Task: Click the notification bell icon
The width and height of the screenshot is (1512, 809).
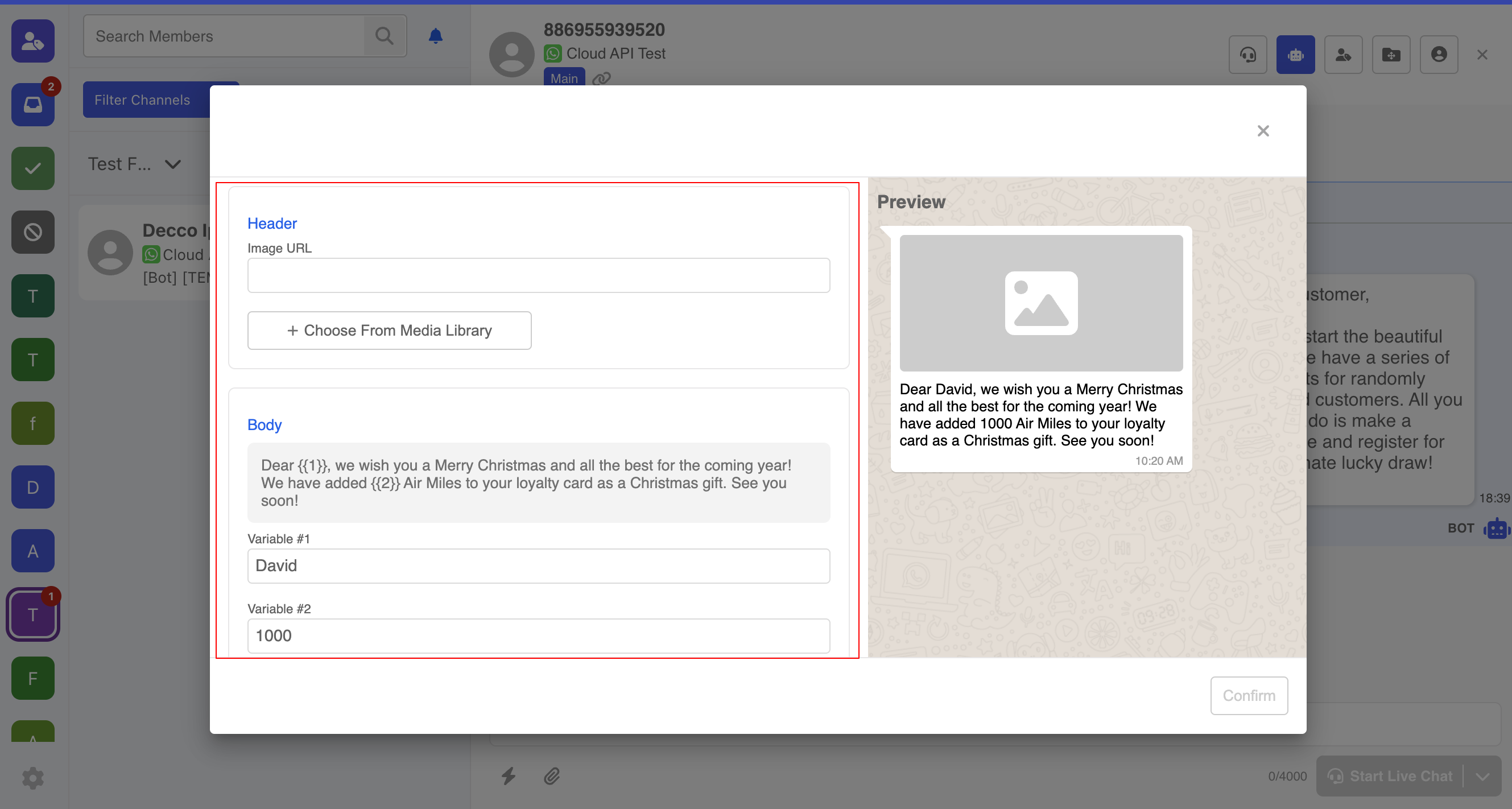Action: click(435, 36)
